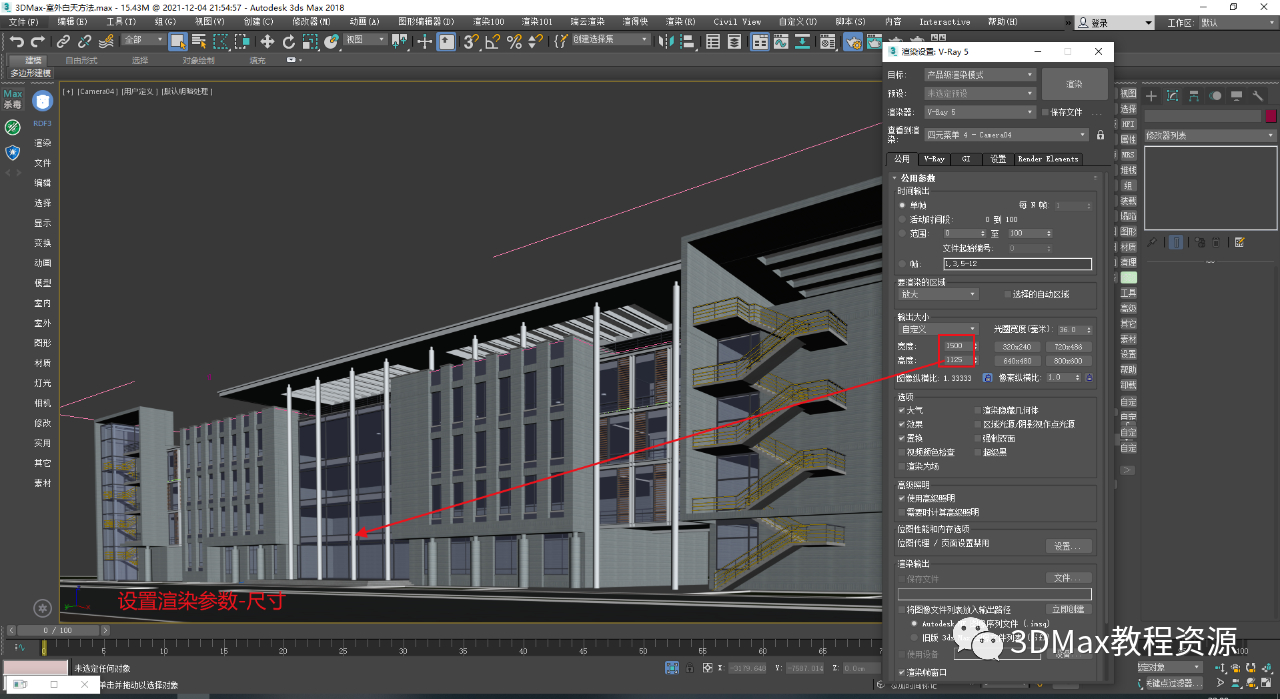Open the 输出大小 自定义 dropdown

click(x=938, y=328)
